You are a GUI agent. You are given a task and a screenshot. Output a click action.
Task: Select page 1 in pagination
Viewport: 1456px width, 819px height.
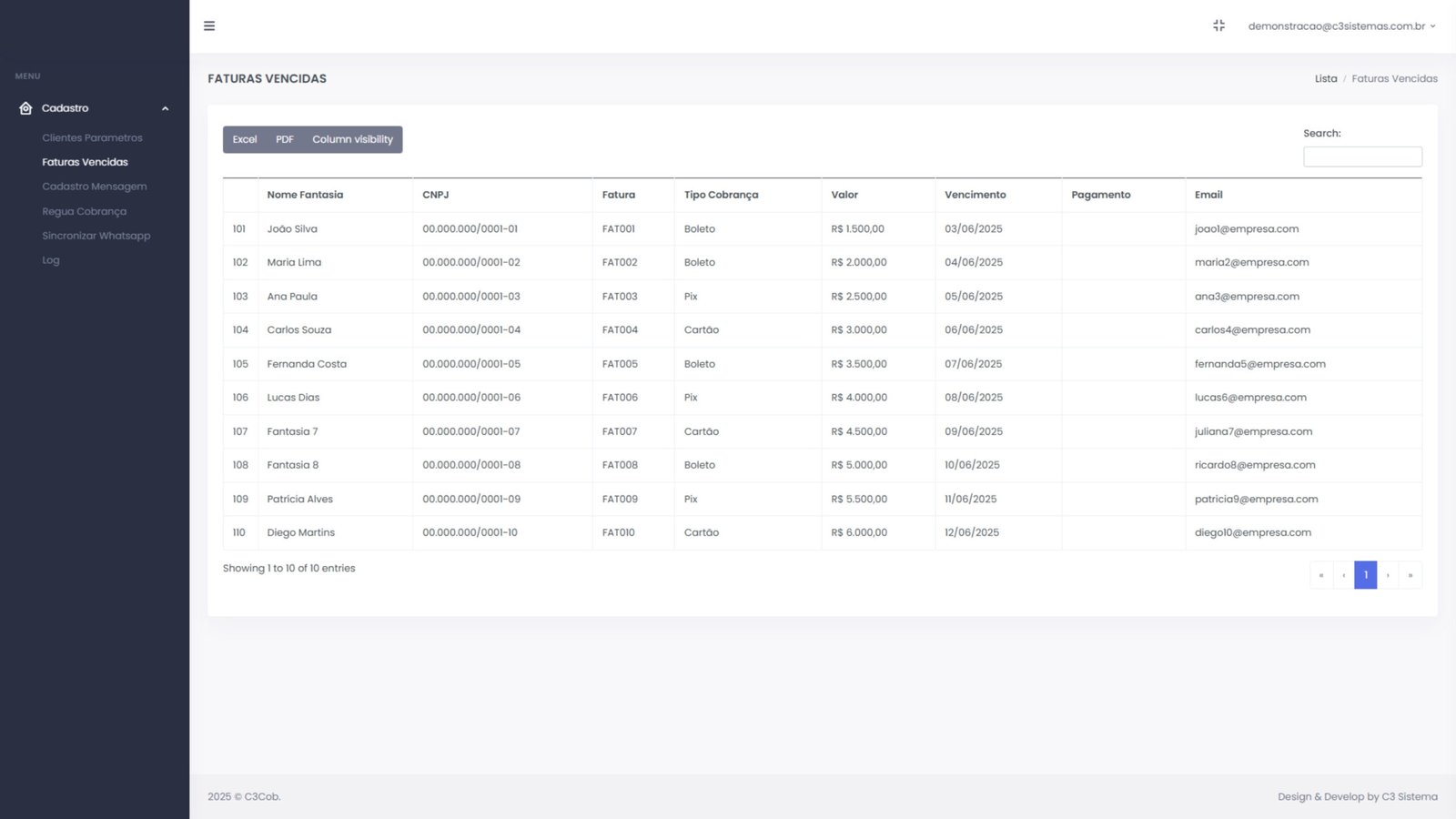1365,575
